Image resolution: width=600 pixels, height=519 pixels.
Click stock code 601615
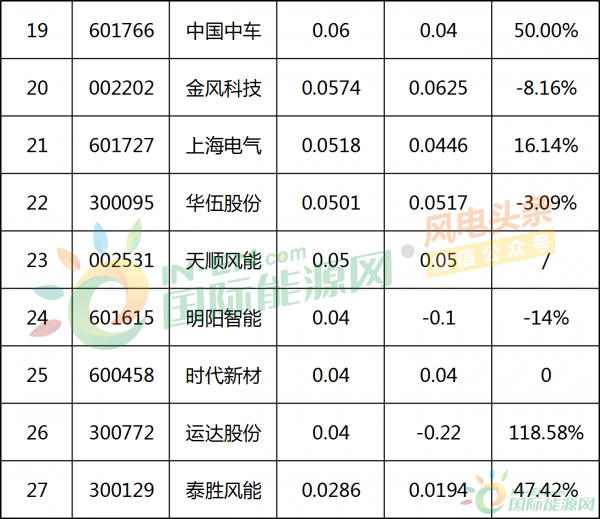point(121,318)
